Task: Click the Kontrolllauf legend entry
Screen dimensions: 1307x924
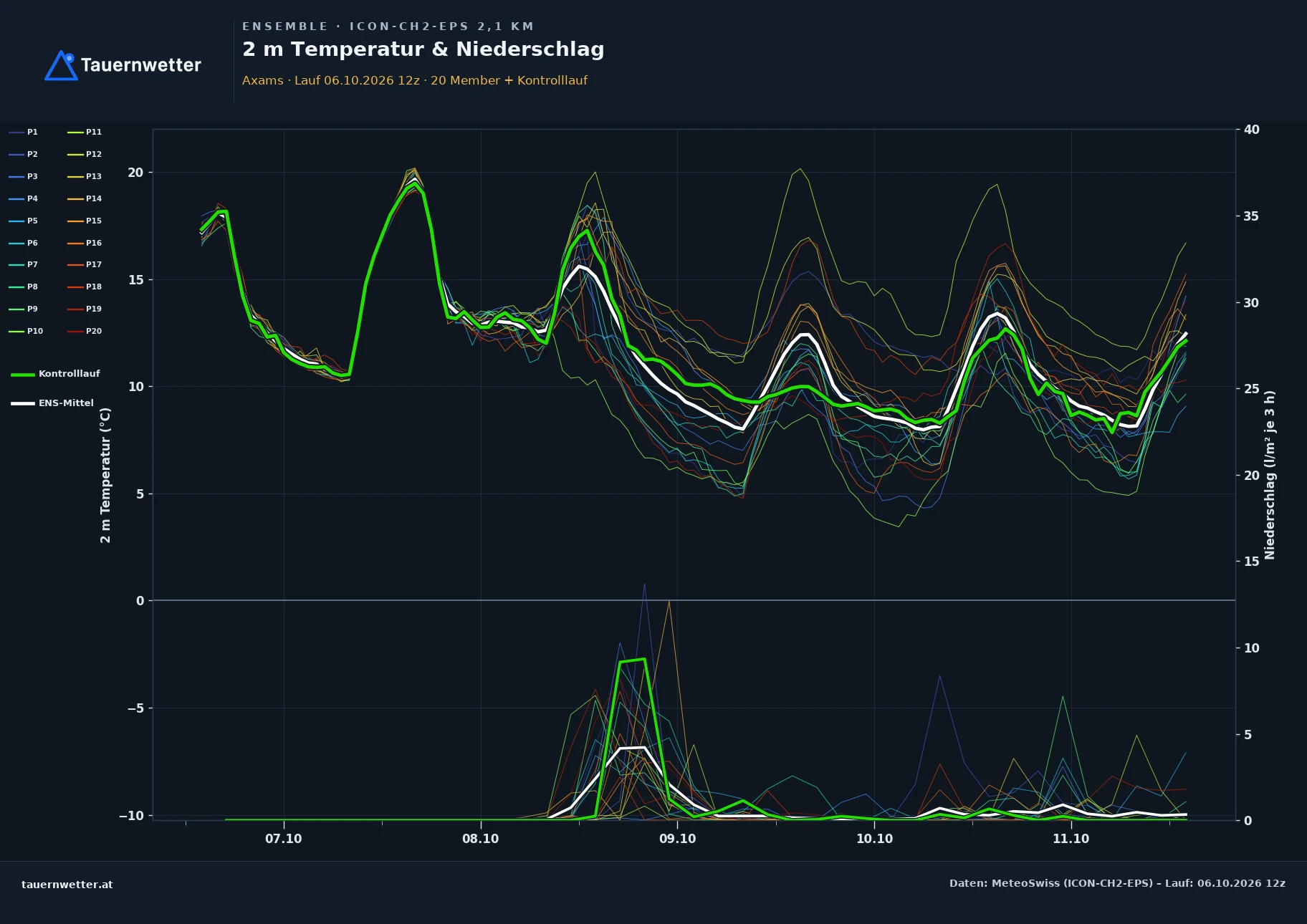Action: [x=55, y=374]
